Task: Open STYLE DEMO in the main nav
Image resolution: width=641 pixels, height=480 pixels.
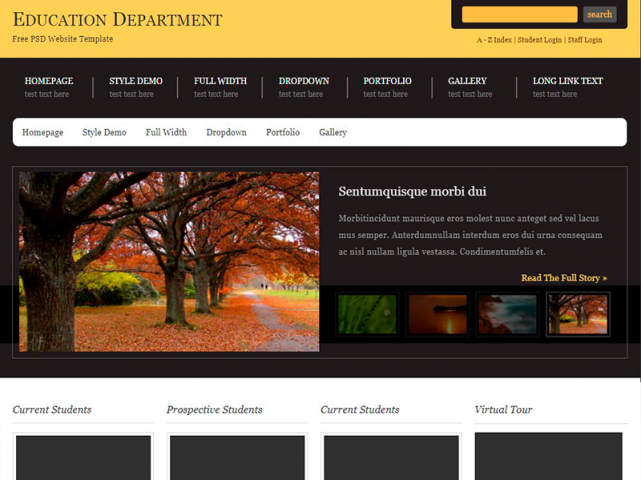Action: pos(136,81)
